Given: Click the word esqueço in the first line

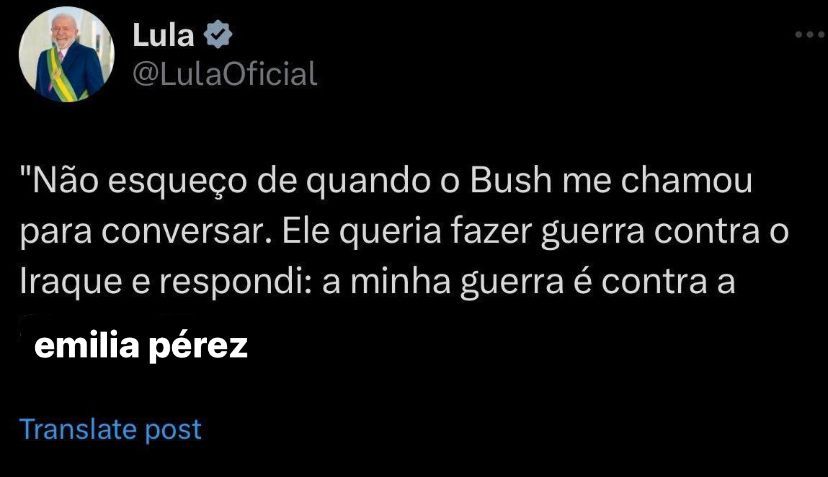Looking at the screenshot, I should coord(177,182).
